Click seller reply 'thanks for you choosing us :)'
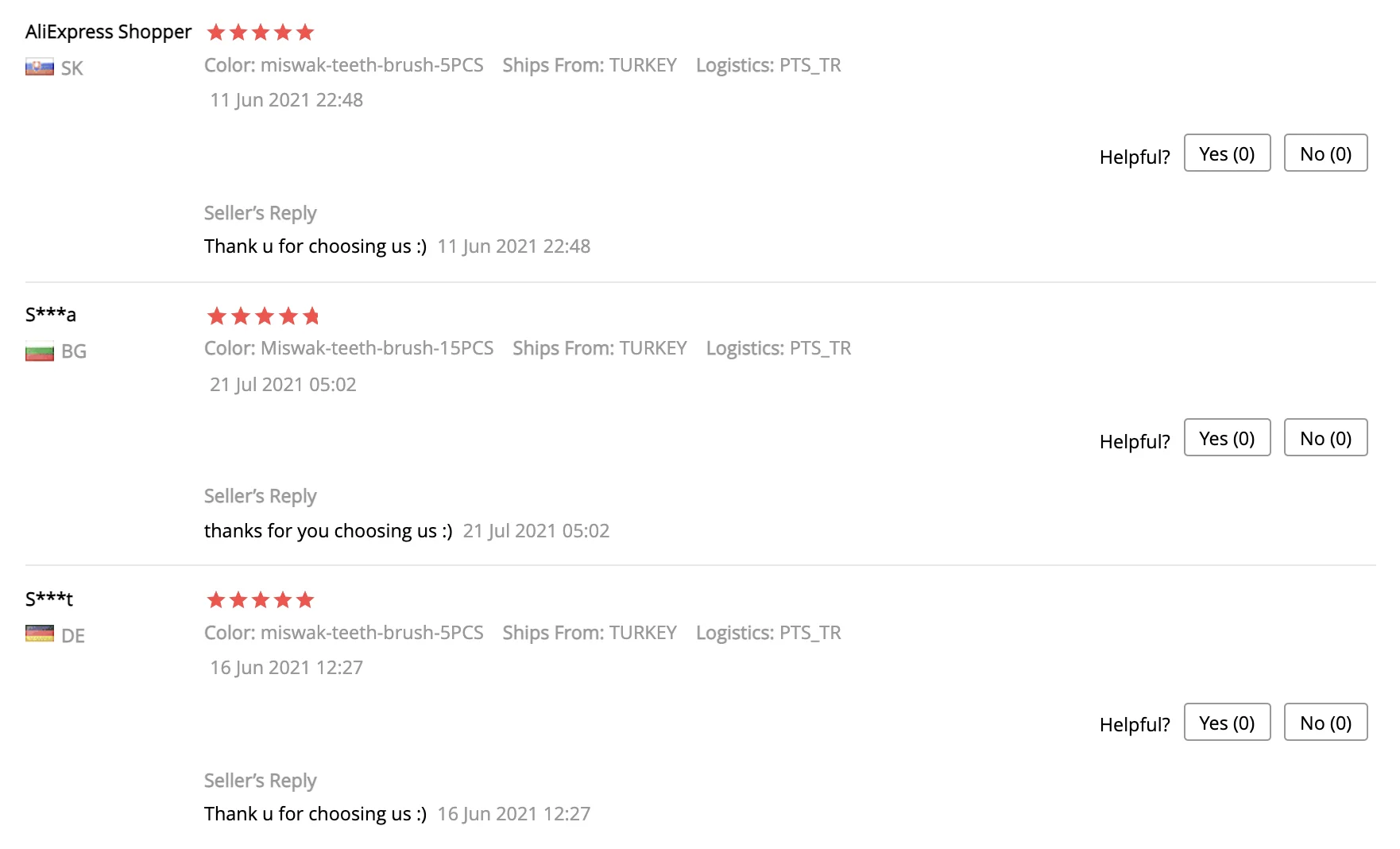Screen dimensions: 1400x849 coord(328,531)
